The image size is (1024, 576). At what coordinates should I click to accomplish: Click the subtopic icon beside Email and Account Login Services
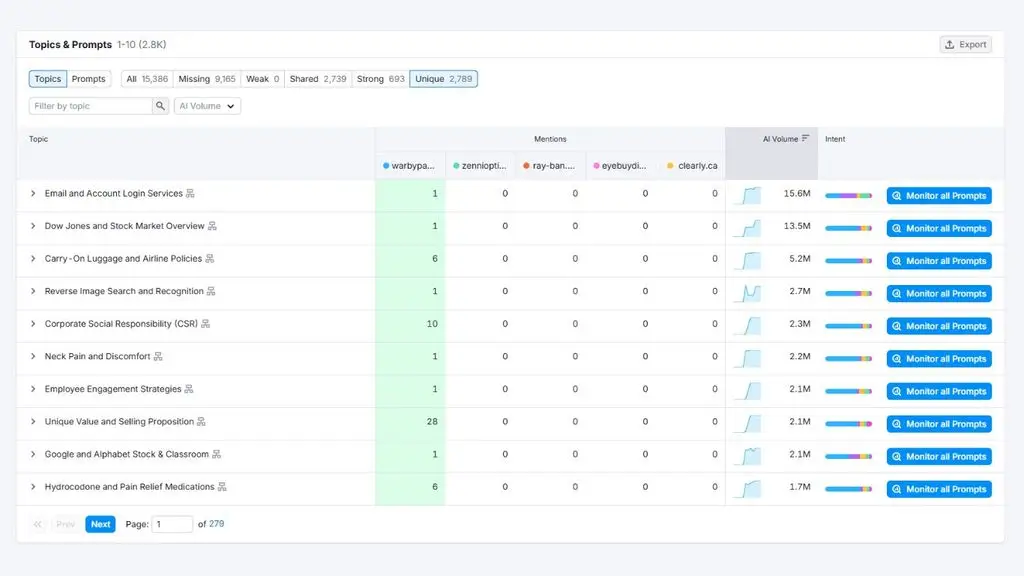(x=190, y=193)
